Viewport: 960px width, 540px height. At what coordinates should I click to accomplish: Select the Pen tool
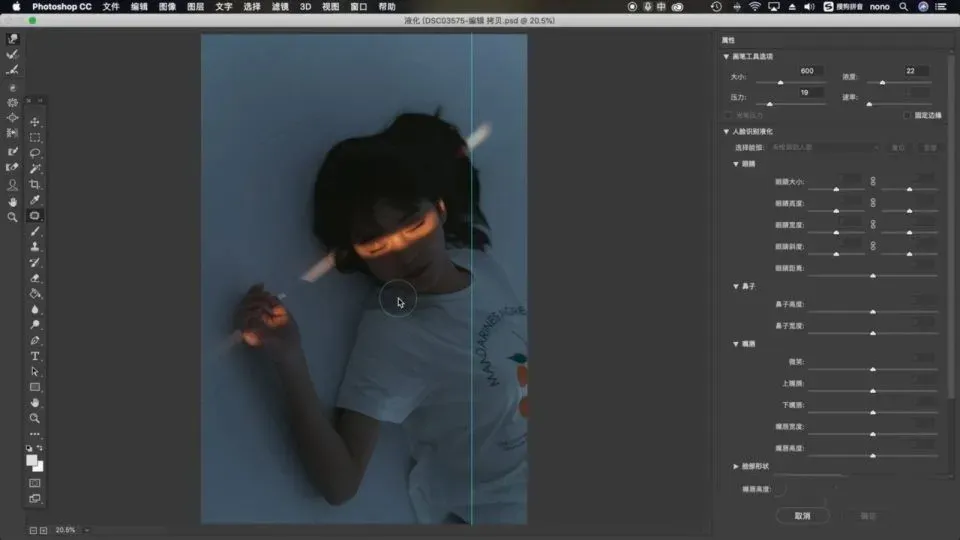[x=35, y=341]
